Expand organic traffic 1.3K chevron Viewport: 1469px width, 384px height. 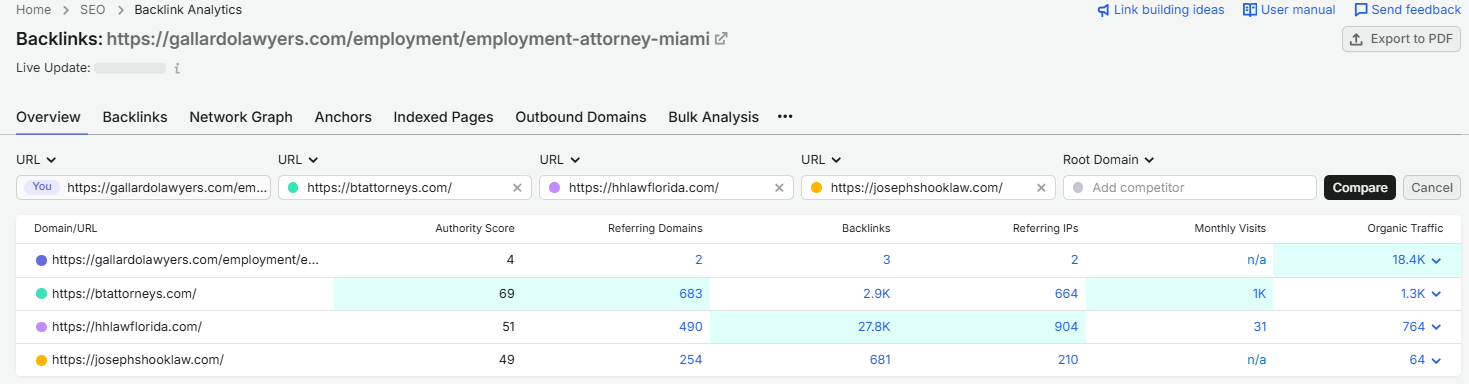pyautogui.click(x=1436, y=294)
